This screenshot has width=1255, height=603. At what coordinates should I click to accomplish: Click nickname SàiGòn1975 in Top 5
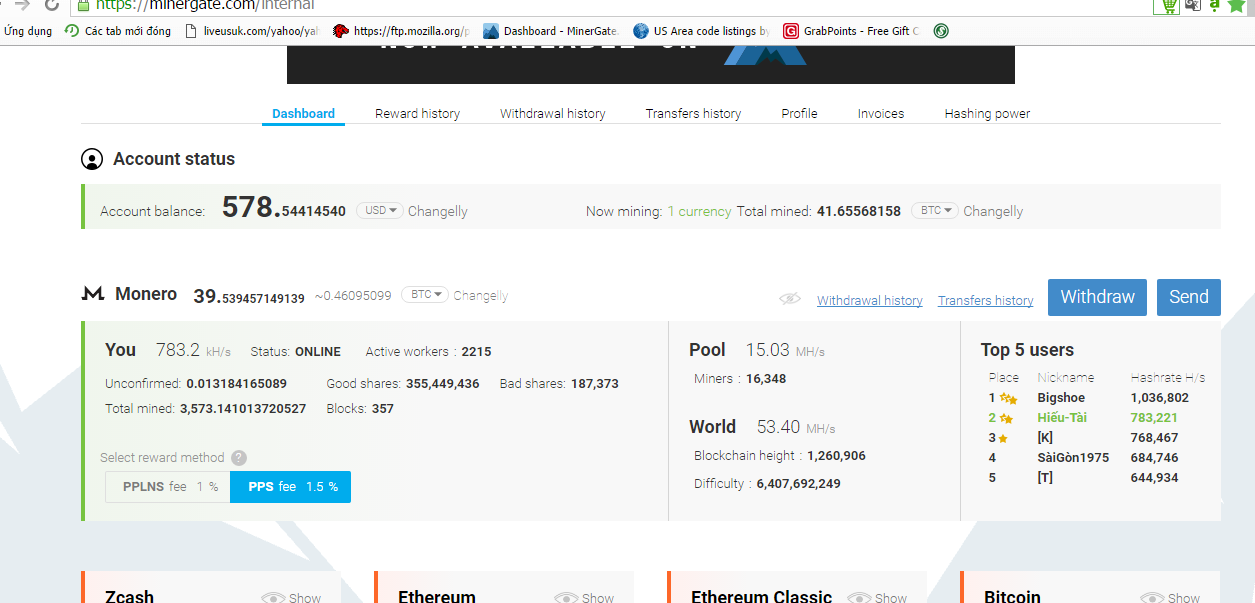1073,458
